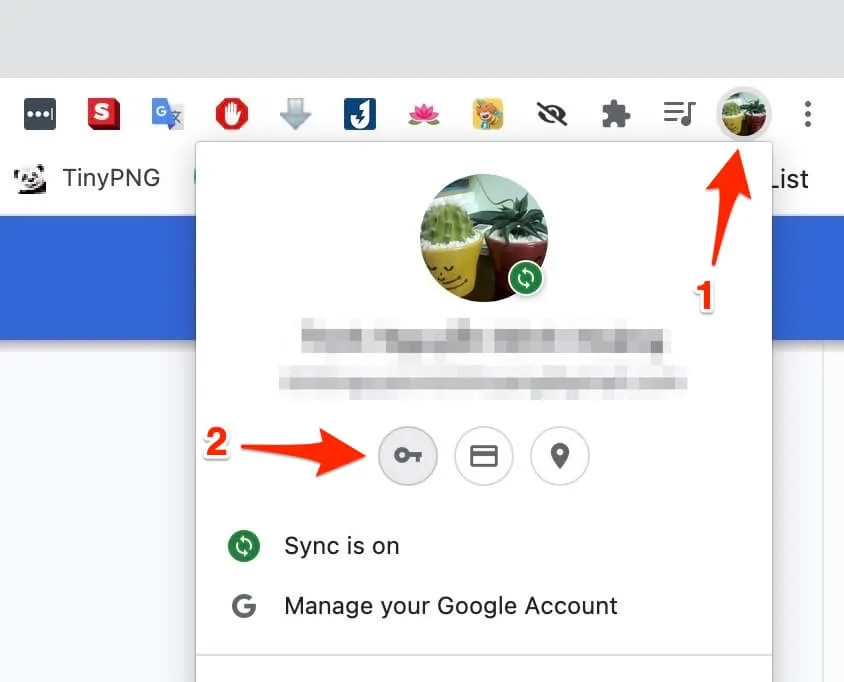Screen dimensions: 844x682
Task: Click the puzzle-piece Extensions icon
Action: 615,113
